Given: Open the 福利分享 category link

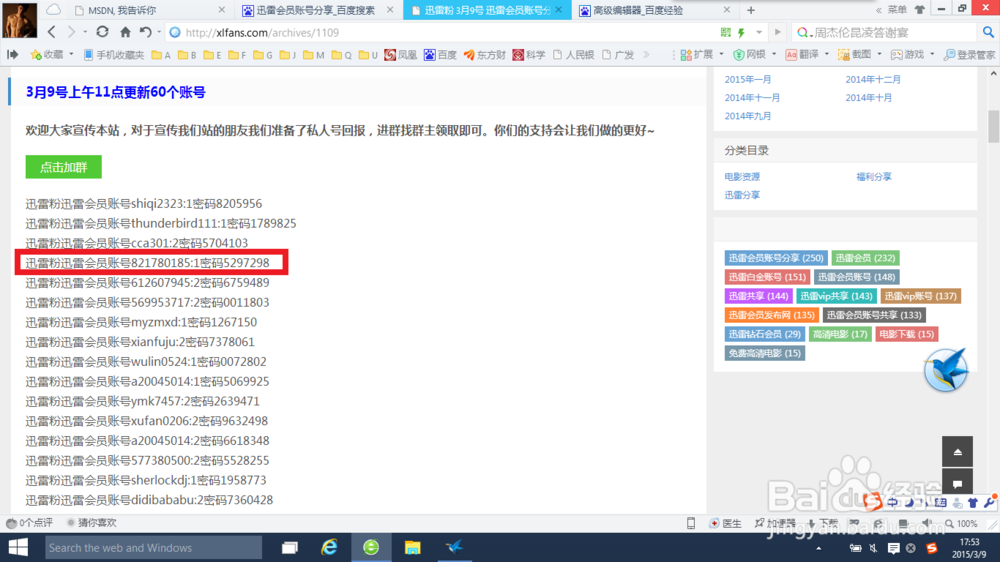Looking at the screenshot, I should tap(874, 177).
